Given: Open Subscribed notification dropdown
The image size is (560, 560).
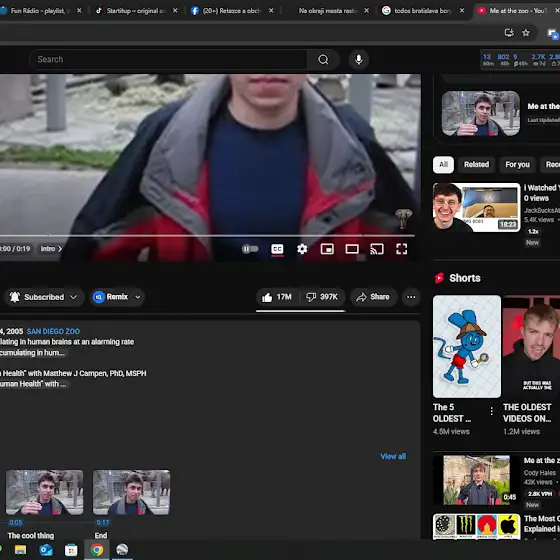Looking at the screenshot, I should pos(44,297).
